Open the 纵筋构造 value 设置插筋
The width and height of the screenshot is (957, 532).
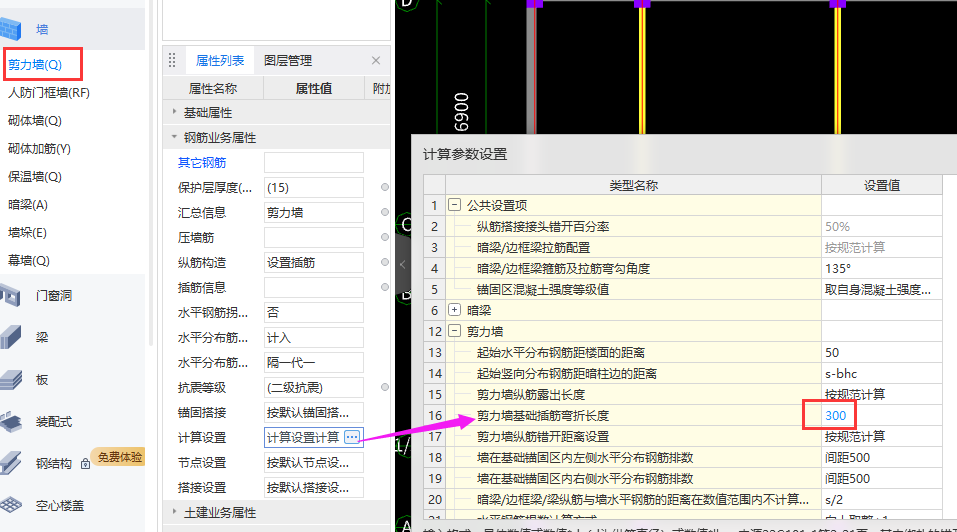click(x=314, y=263)
